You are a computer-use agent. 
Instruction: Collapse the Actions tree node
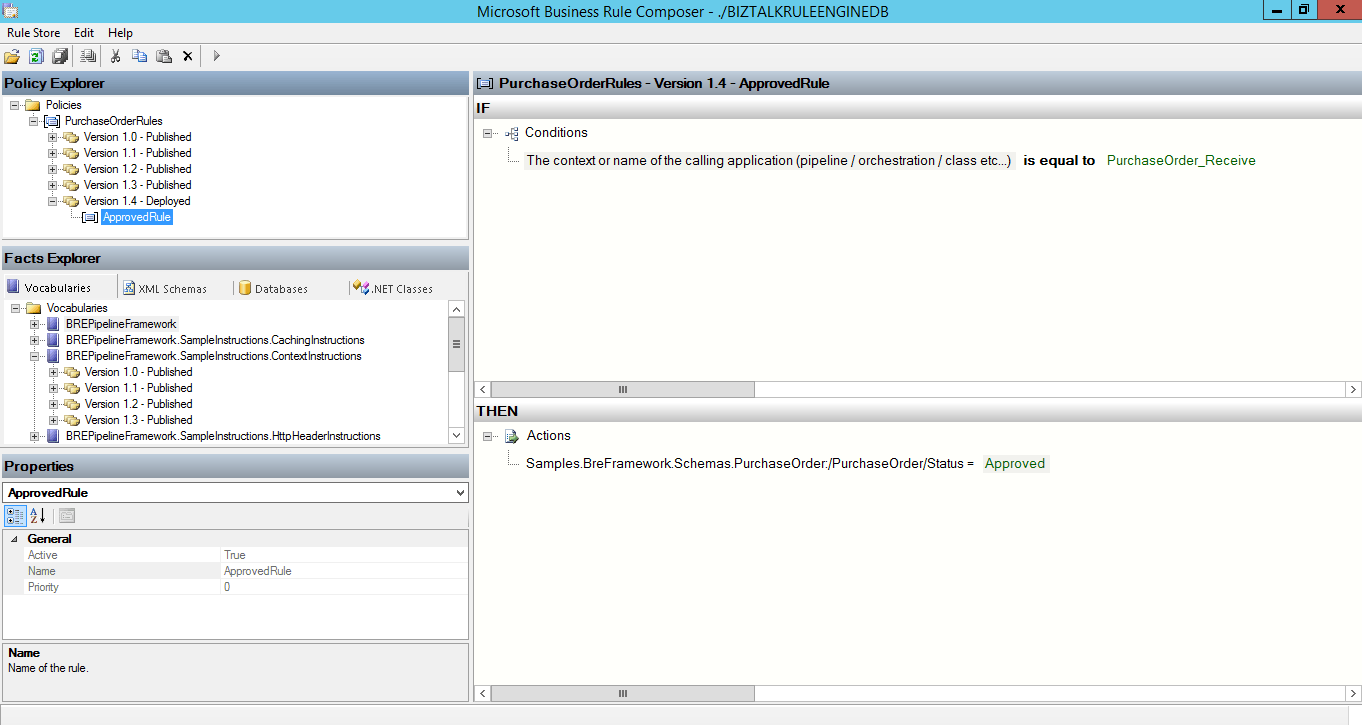click(488, 436)
